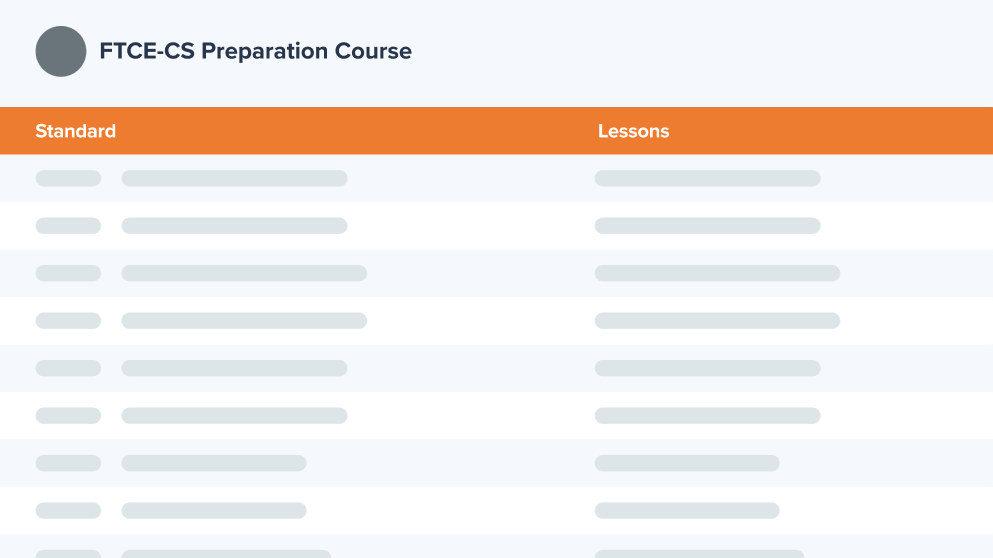Open the first row's lessons placeholder
Screen dimensions: 993x558
pos(707,178)
